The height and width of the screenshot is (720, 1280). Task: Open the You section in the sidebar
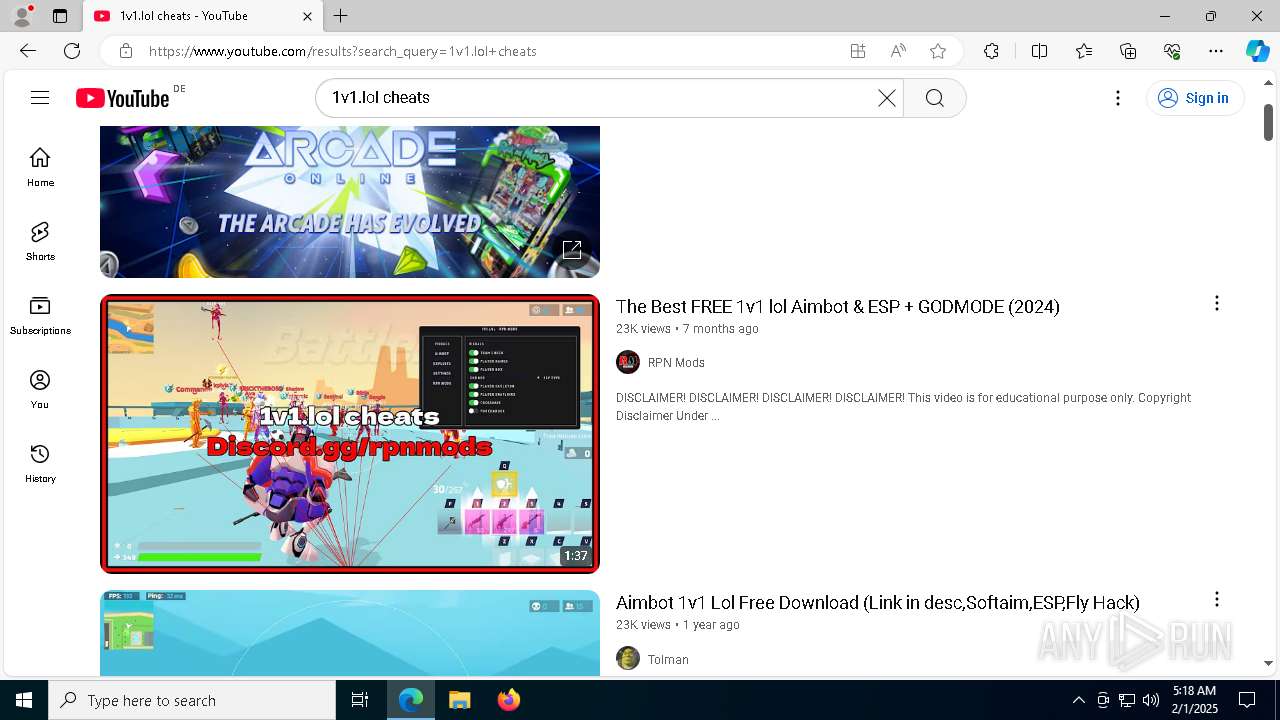pyautogui.click(x=40, y=389)
